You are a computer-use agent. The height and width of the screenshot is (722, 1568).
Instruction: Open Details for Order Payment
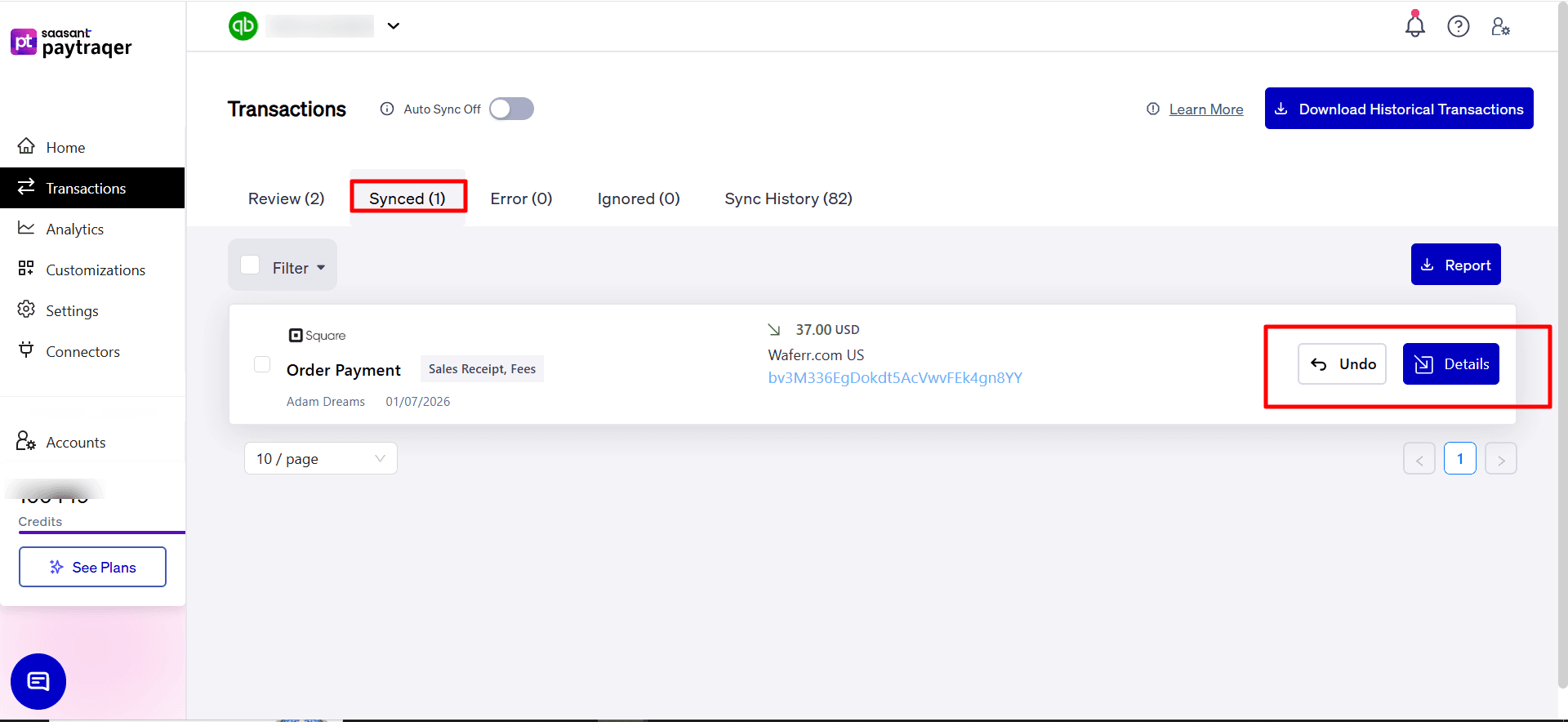[1451, 364]
